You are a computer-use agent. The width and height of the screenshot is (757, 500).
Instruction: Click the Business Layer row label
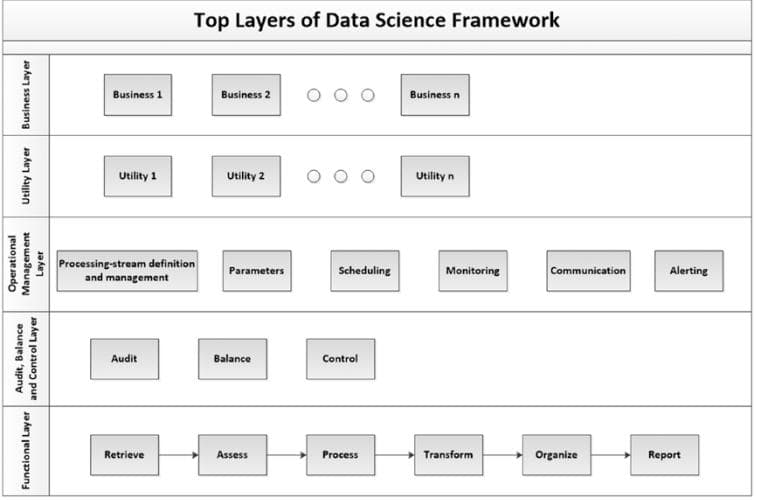tap(25, 95)
